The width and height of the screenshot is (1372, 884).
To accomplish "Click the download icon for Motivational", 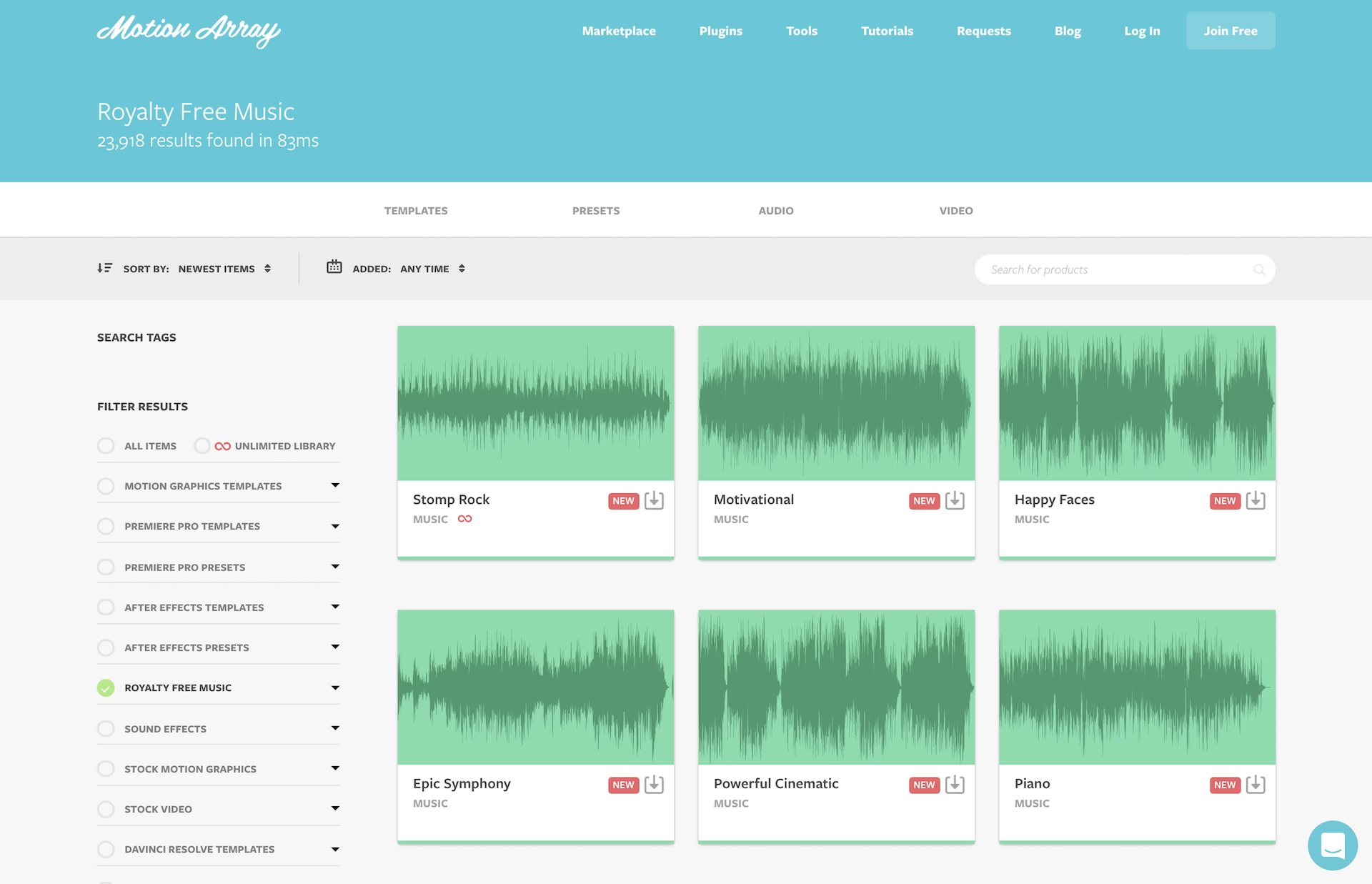I will tap(955, 501).
